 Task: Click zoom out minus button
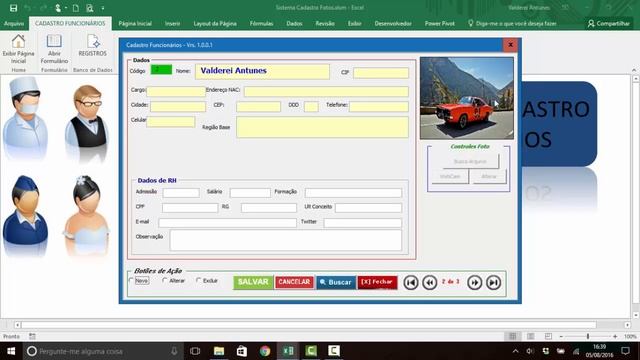pos(561,336)
